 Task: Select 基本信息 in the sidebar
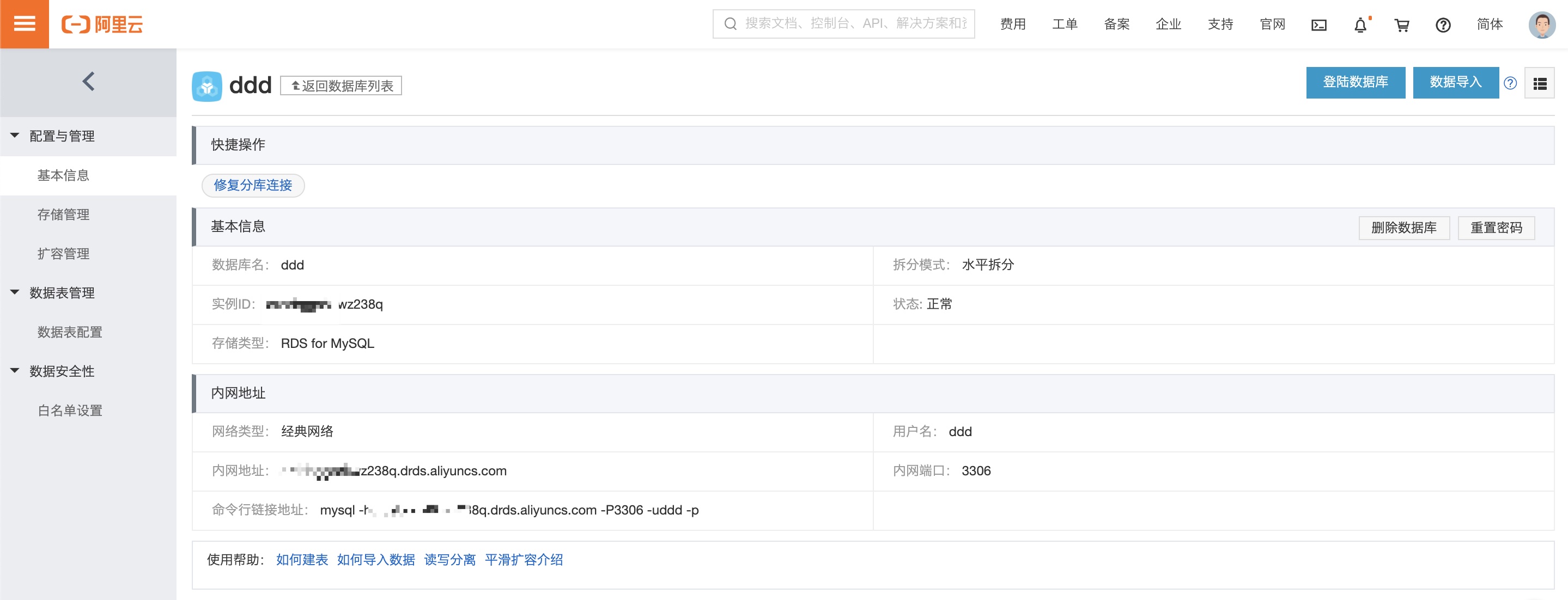tap(88, 175)
